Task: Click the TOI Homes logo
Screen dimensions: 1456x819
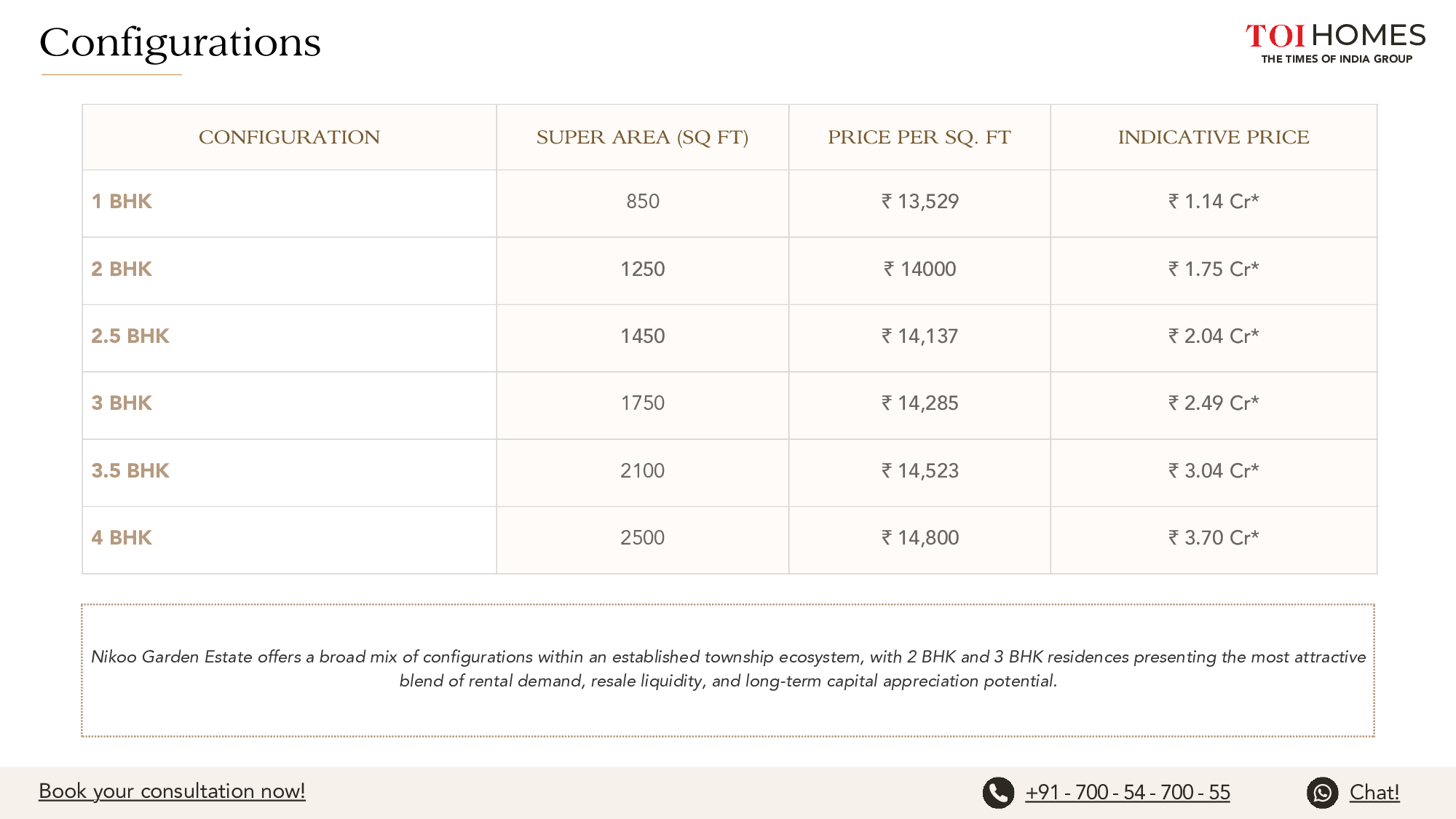Action: [x=1336, y=44]
